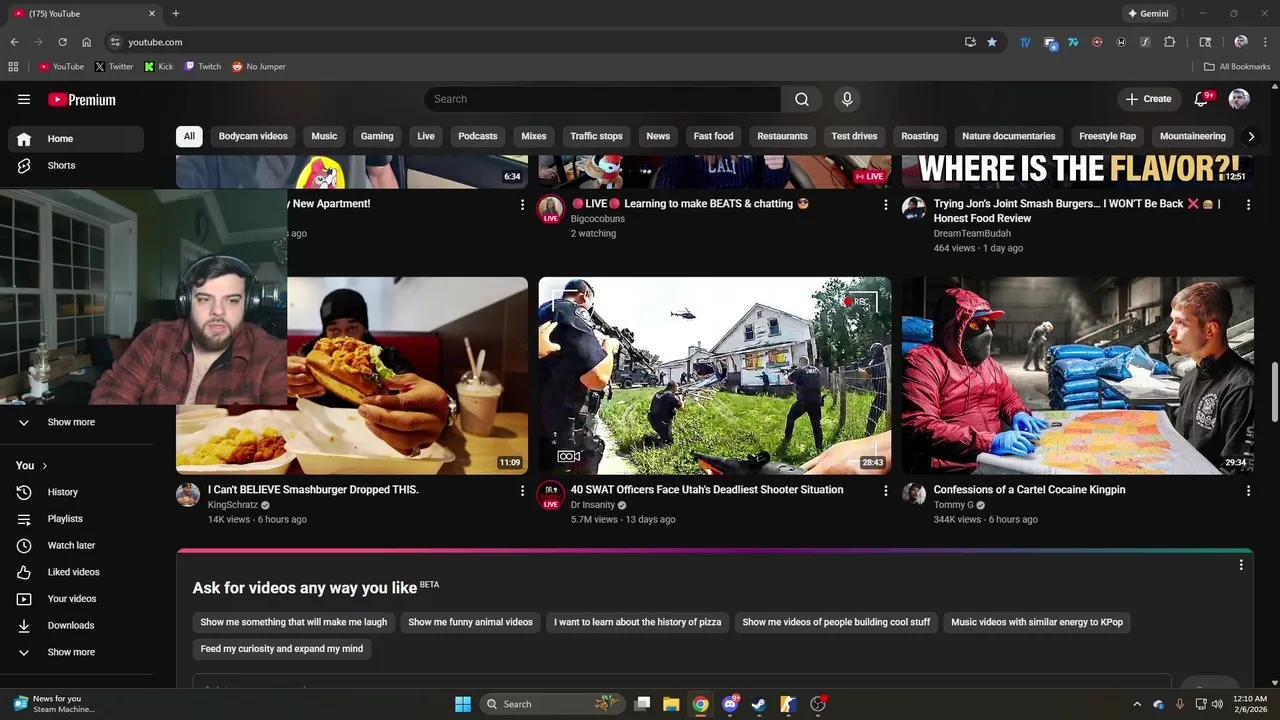Open the Tommy G channel link
The width and height of the screenshot is (1280, 720).
(953, 505)
